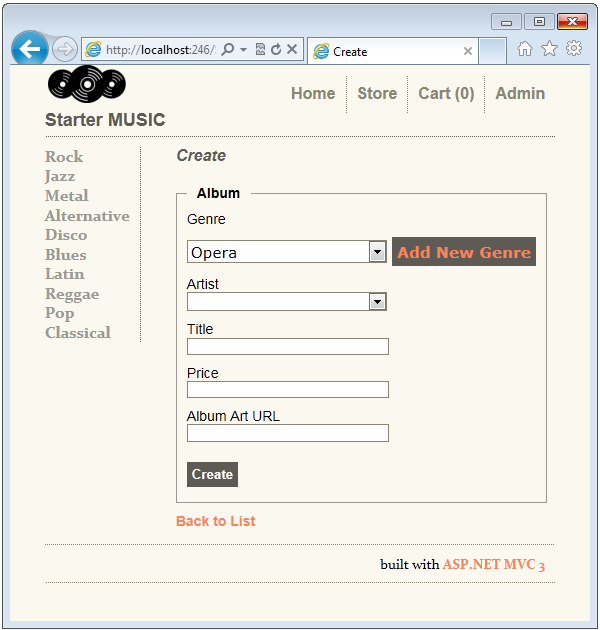
Task: Close the Create browser tab
Action: tap(467, 51)
